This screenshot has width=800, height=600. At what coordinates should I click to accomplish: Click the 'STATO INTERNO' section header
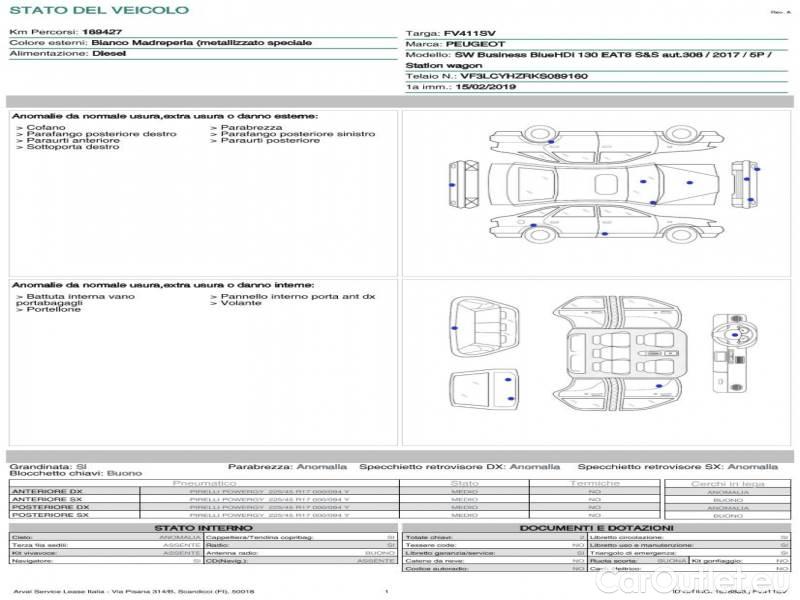[203, 528]
